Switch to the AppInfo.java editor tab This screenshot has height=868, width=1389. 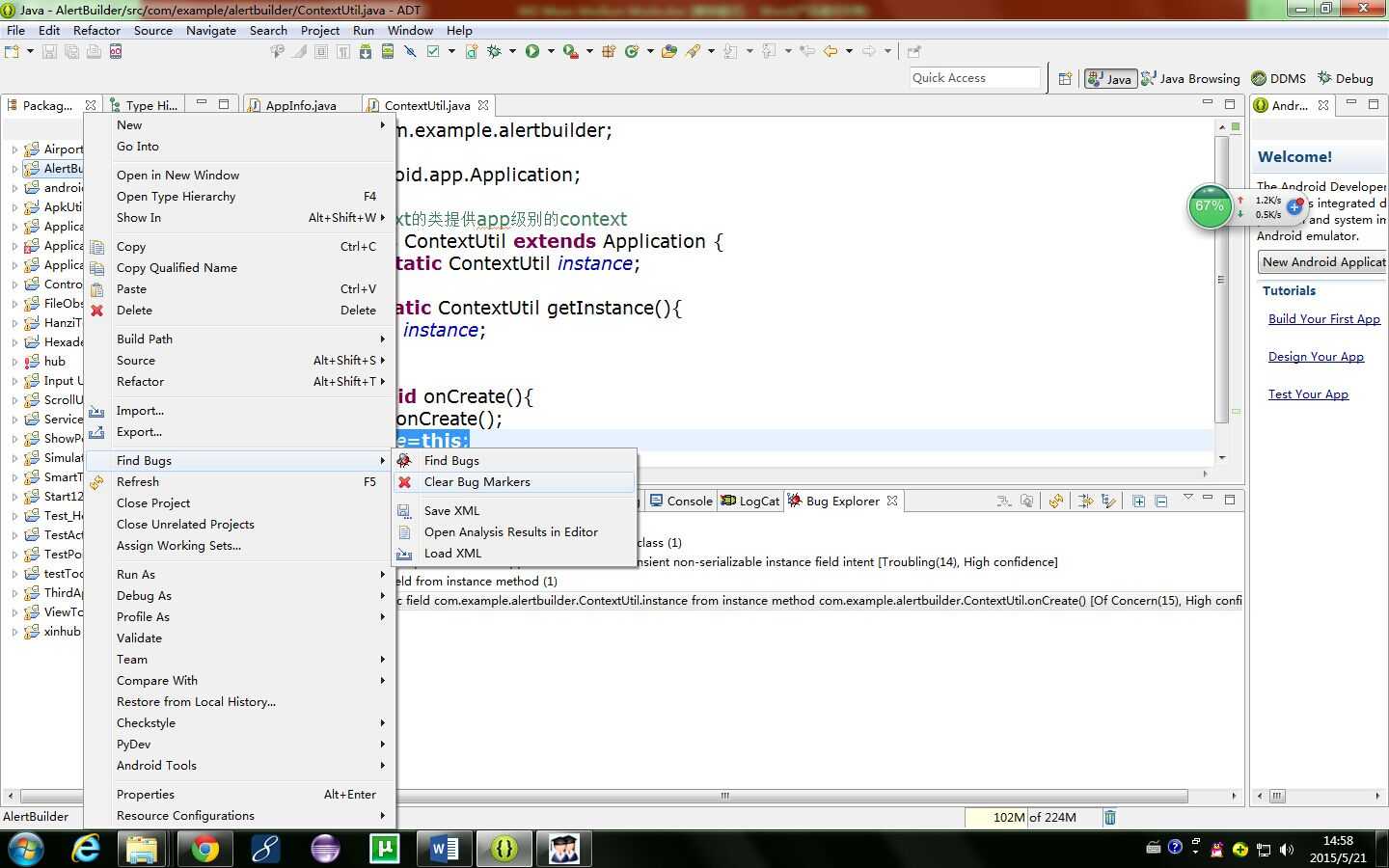(300, 105)
